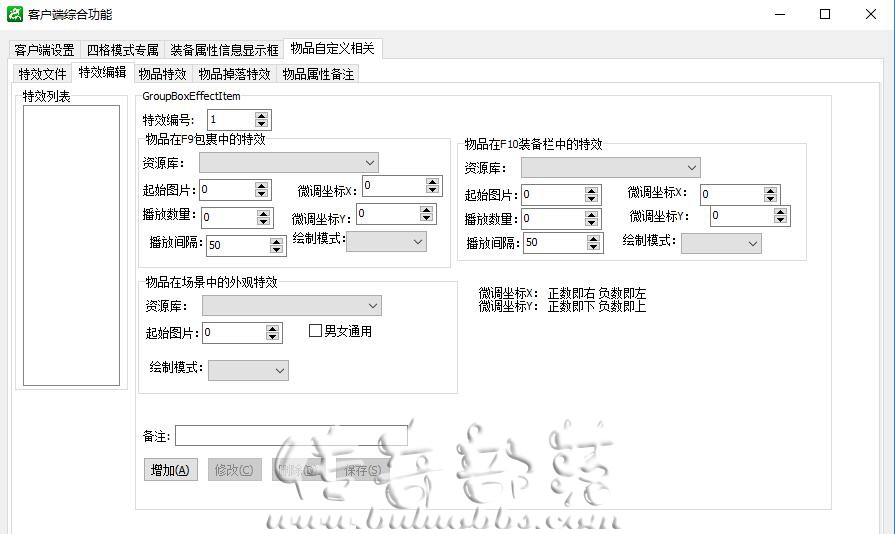Viewport: 895px width, 534px height.
Task: Open the 物品掉落特效 tab
Action: (x=234, y=74)
